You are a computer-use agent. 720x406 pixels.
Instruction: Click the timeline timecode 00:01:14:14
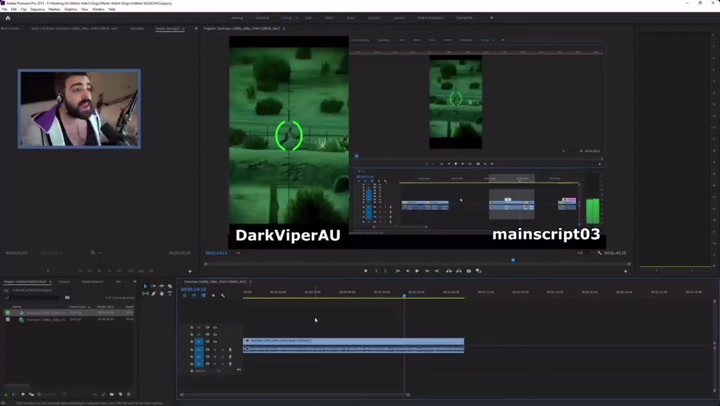[193, 289]
